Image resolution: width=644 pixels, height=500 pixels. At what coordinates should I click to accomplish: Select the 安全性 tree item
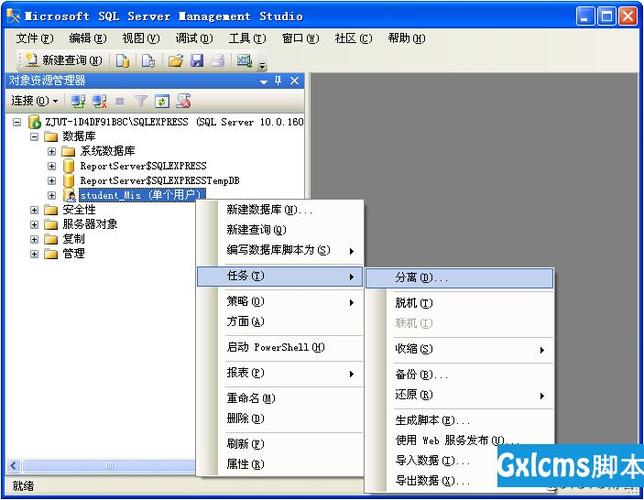click(x=79, y=210)
